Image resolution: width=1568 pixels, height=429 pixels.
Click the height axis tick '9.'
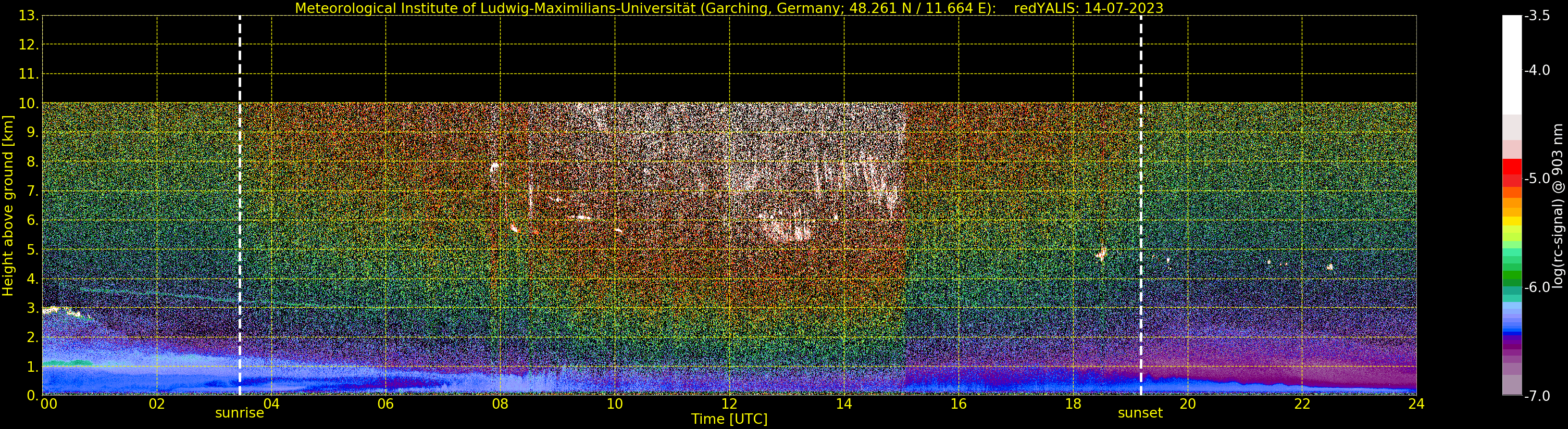tap(33, 133)
